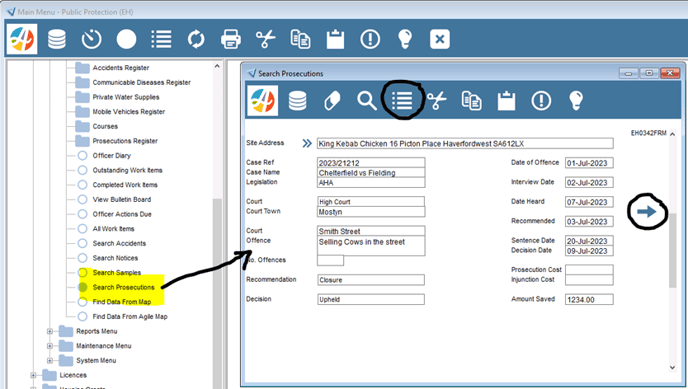Click the stopwatch timer icon in main toolbar
688x389 pixels.
[91, 39]
